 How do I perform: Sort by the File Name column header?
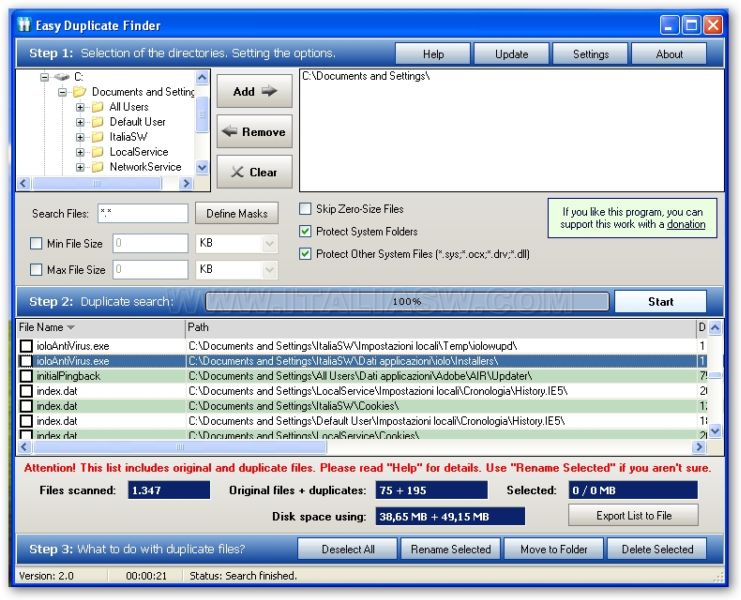click(x=101, y=327)
